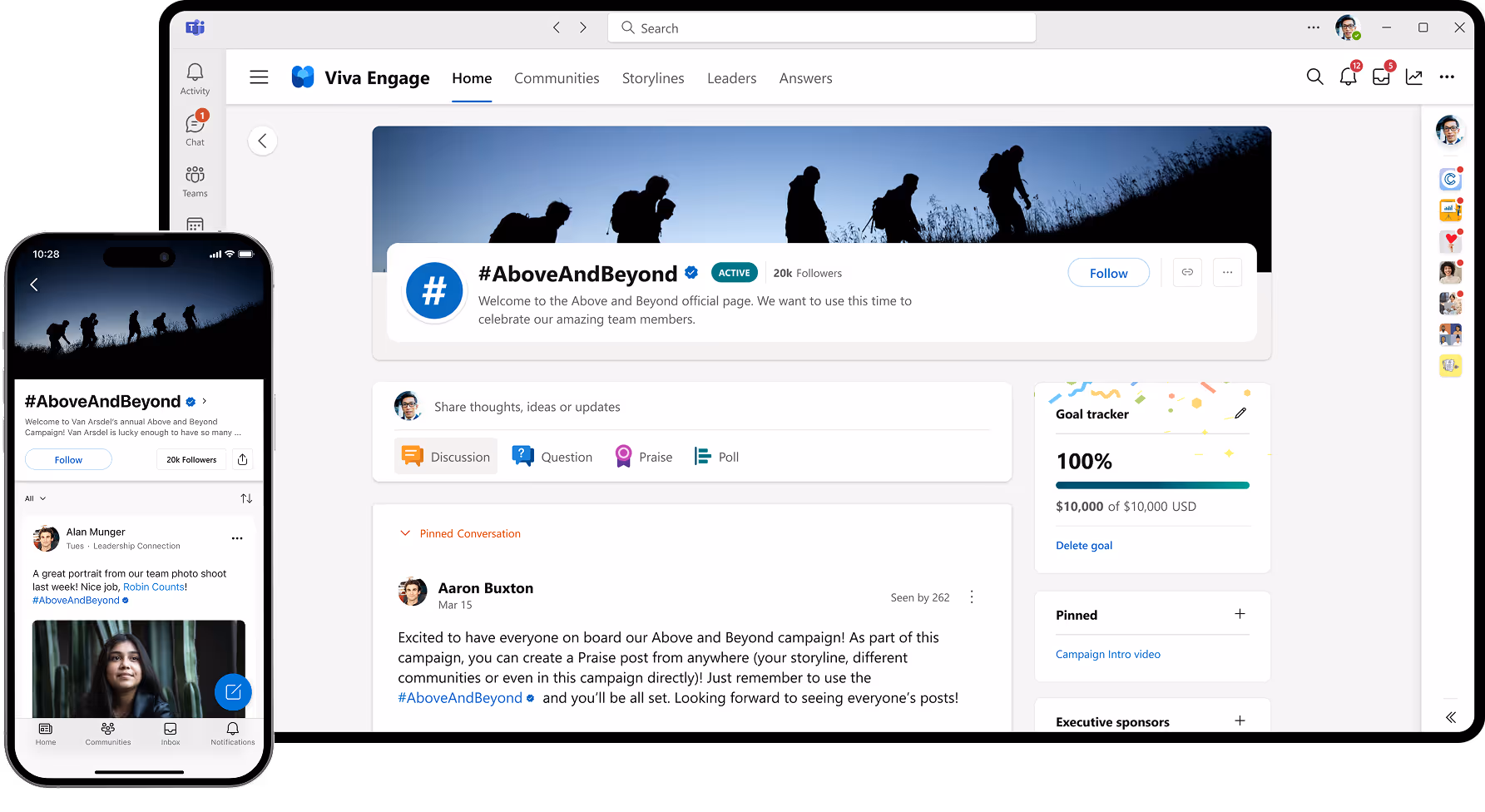Add Executive sponsors with plus icon

coord(1240,720)
